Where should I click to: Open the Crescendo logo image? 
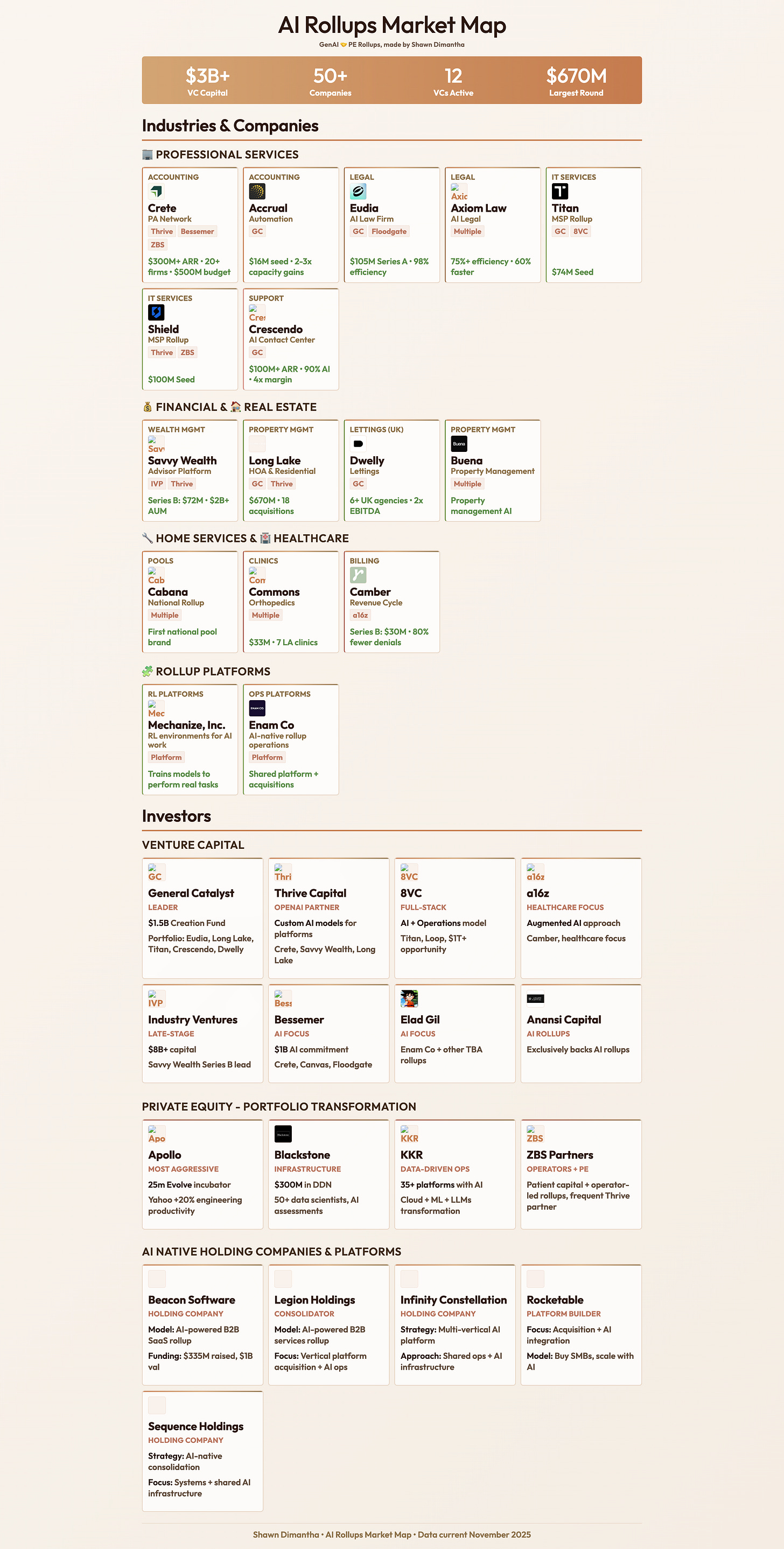click(257, 312)
